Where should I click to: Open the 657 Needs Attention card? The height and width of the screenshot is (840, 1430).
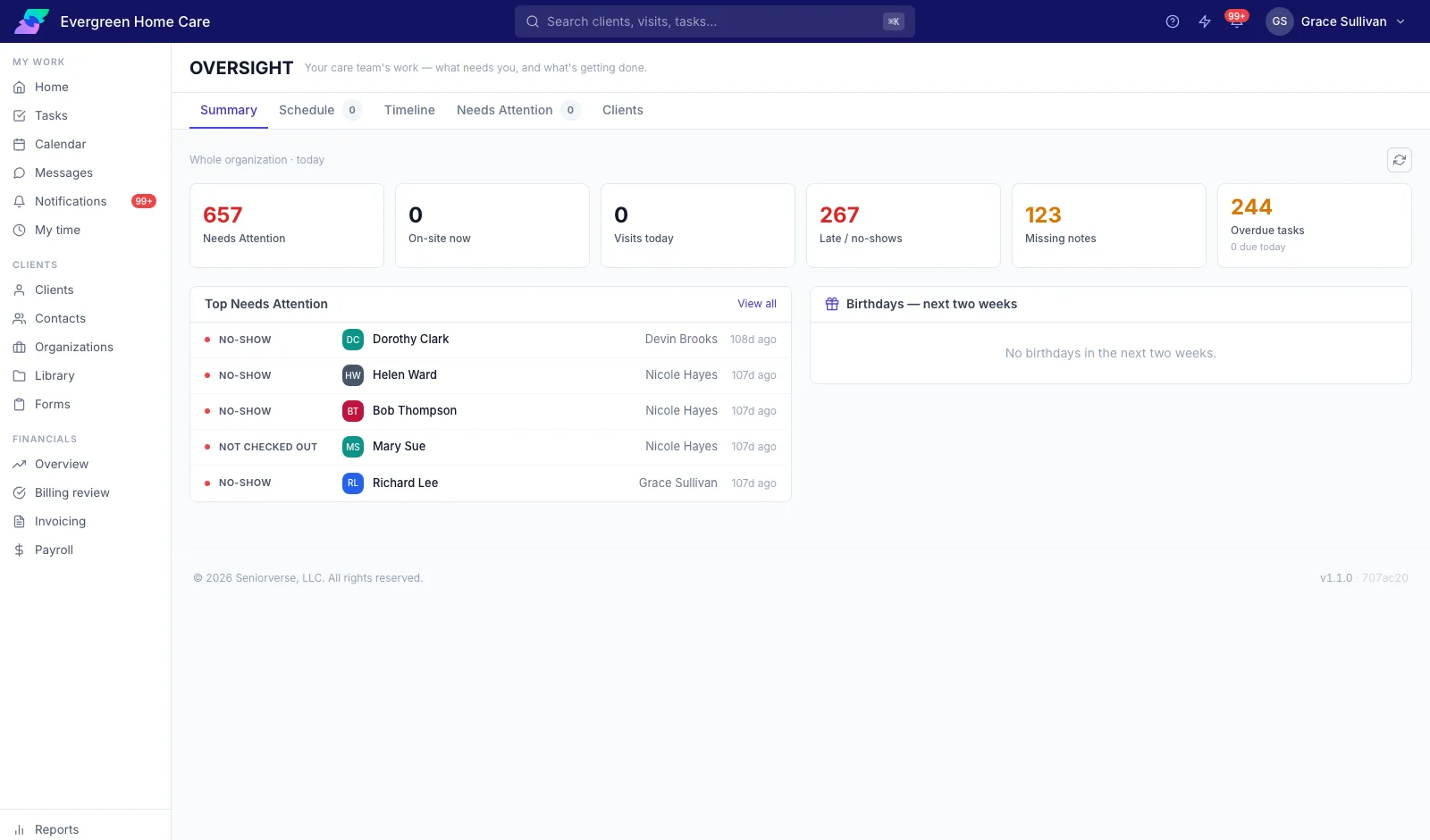[287, 225]
